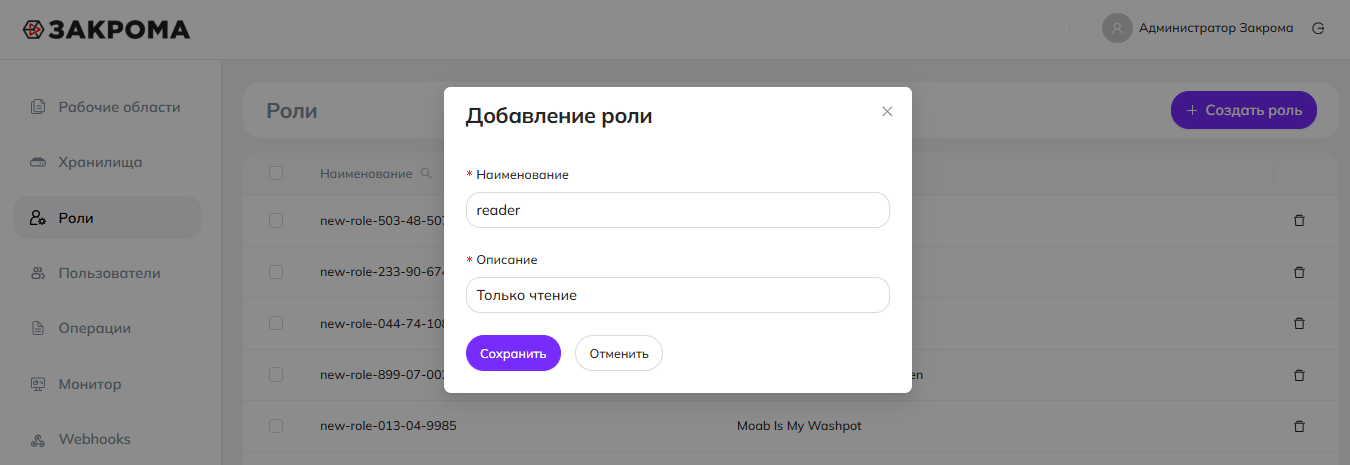
Task: Check the box for new-role-013-04-9985
Action: [x=276, y=426]
